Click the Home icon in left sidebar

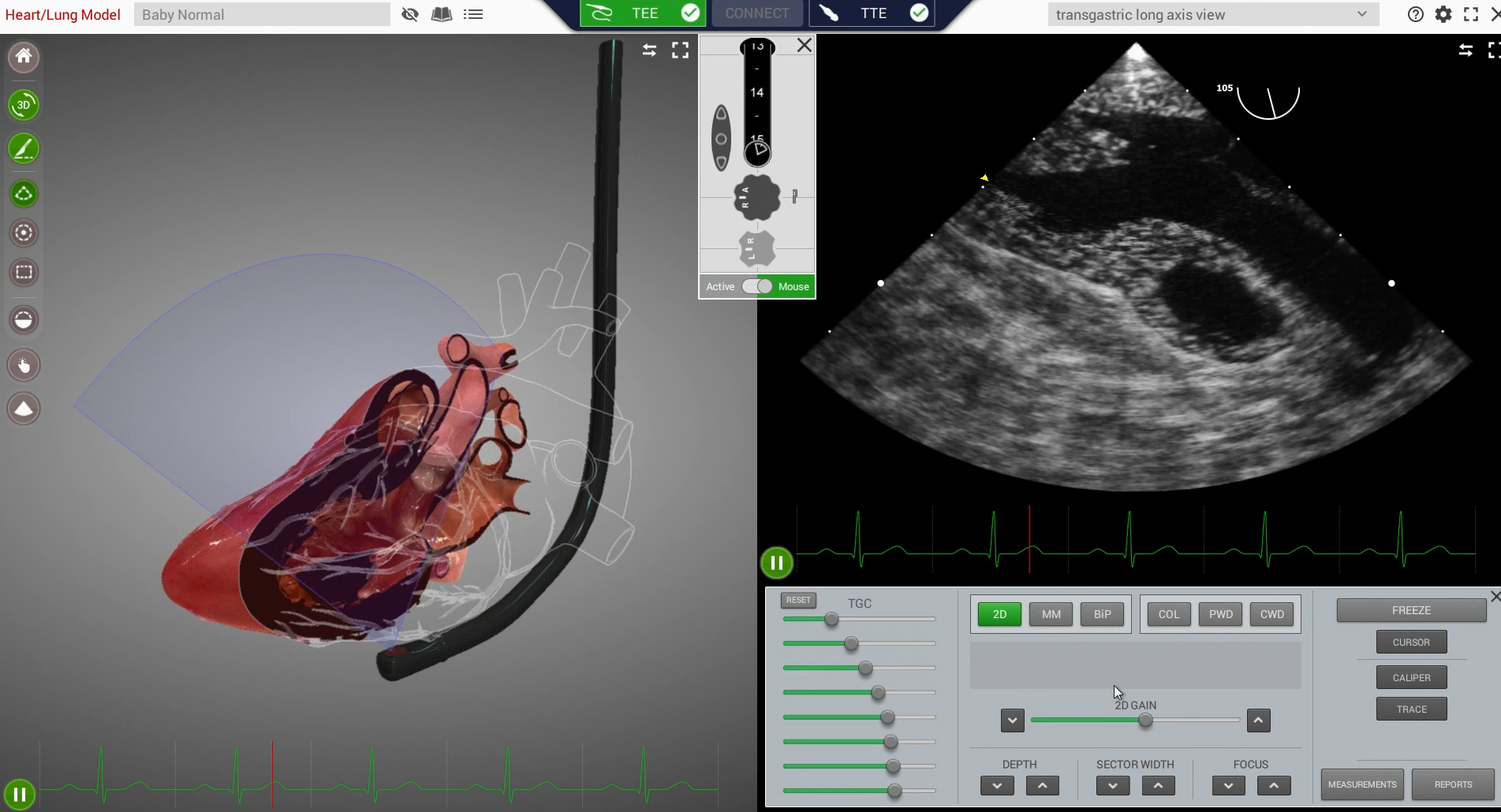click(x=24, y=57)
